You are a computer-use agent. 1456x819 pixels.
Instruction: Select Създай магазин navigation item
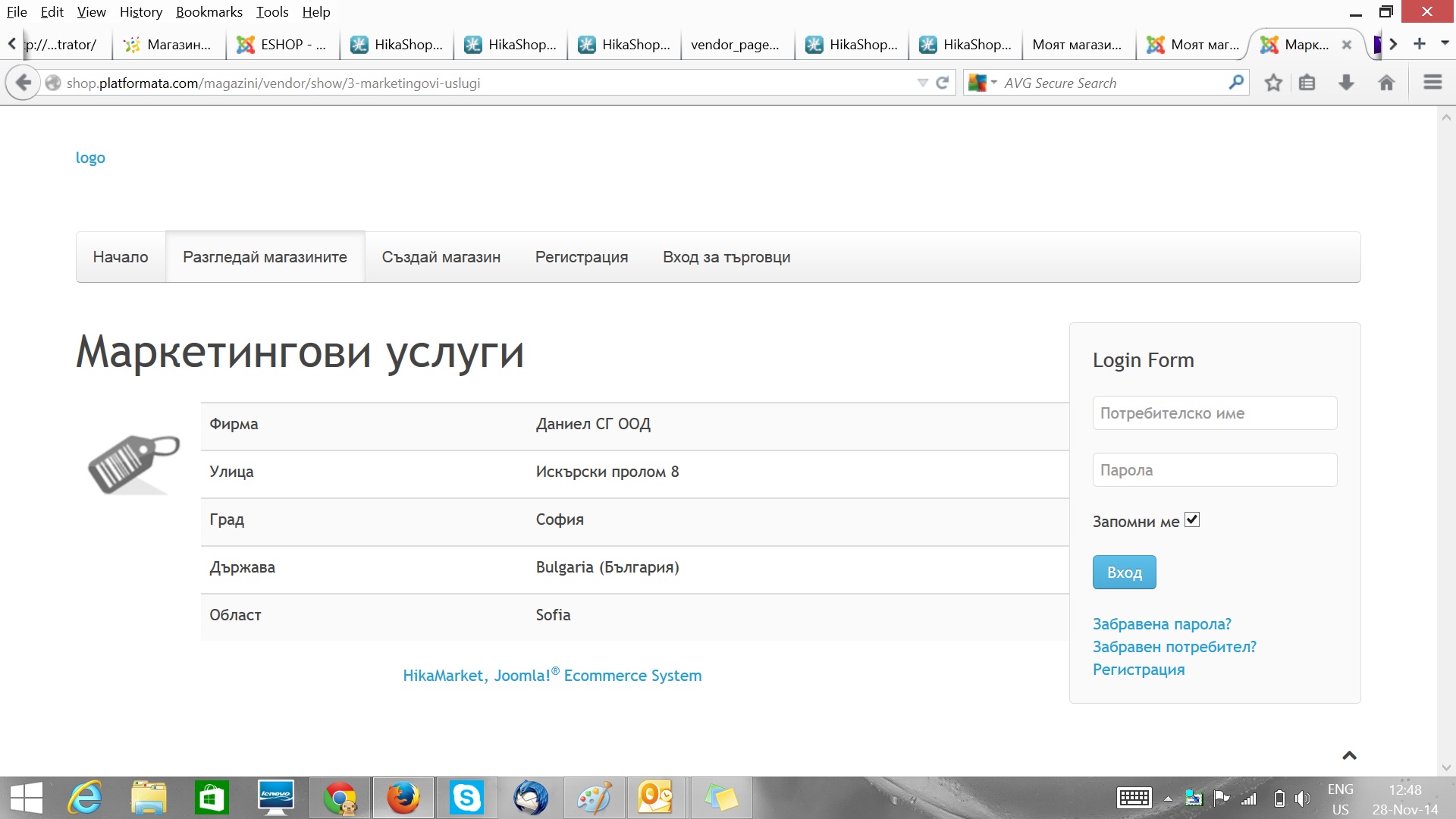pos(441,257)
